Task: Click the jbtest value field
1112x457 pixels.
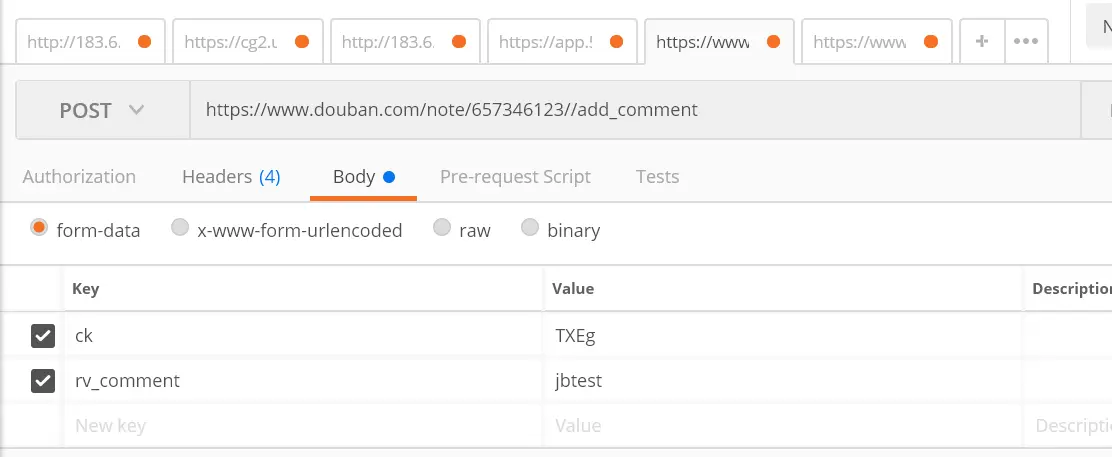Action: point(780,381)
